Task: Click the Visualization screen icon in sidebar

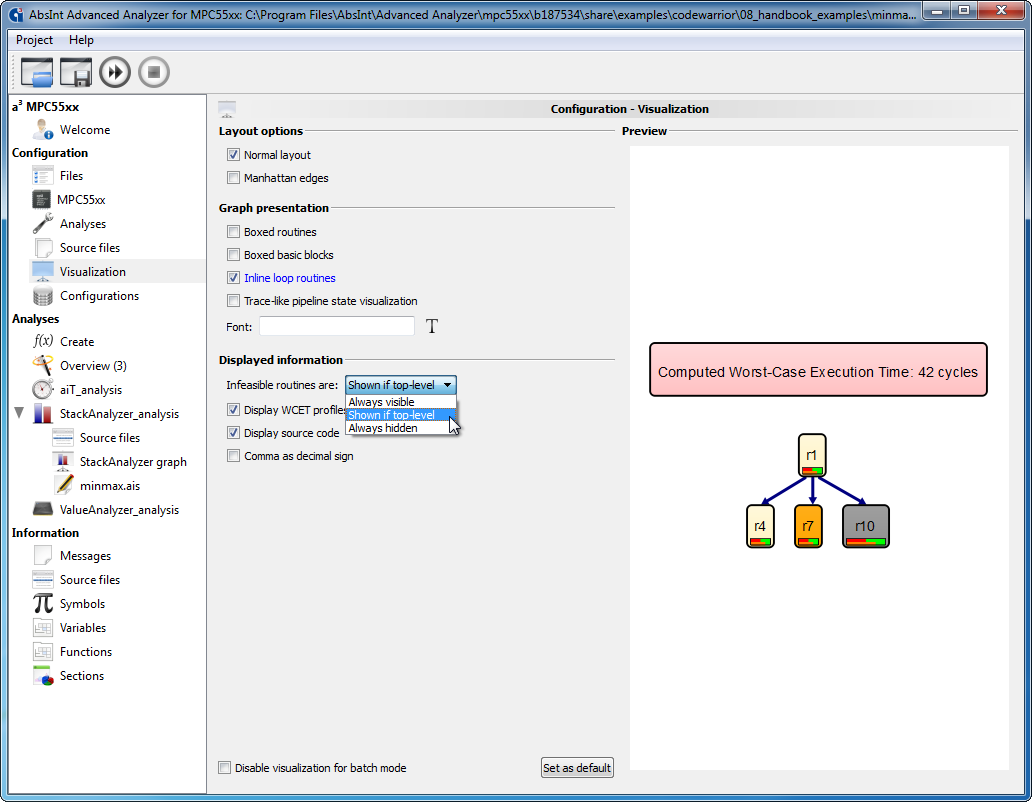Action: point(43,271)
